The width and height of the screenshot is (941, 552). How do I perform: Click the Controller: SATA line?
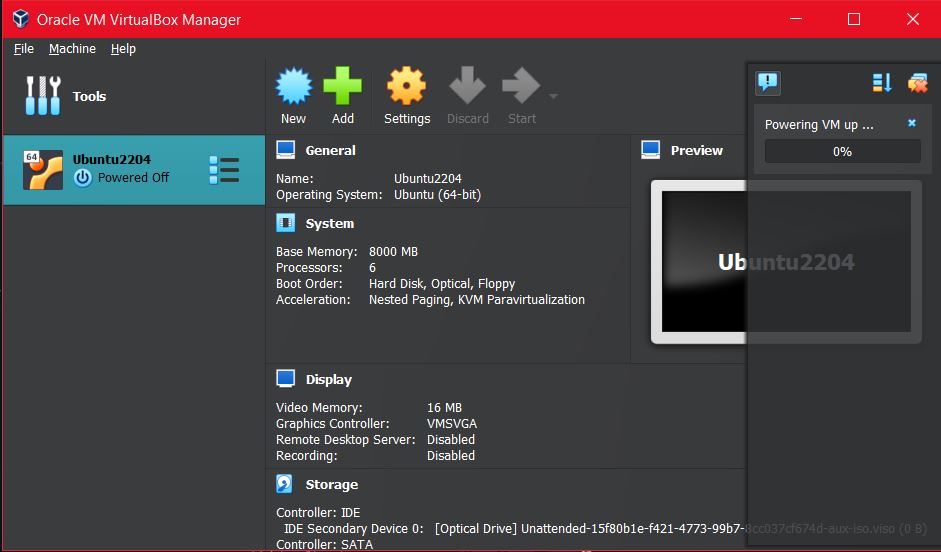pyautogui.click(x=324, y=545)
